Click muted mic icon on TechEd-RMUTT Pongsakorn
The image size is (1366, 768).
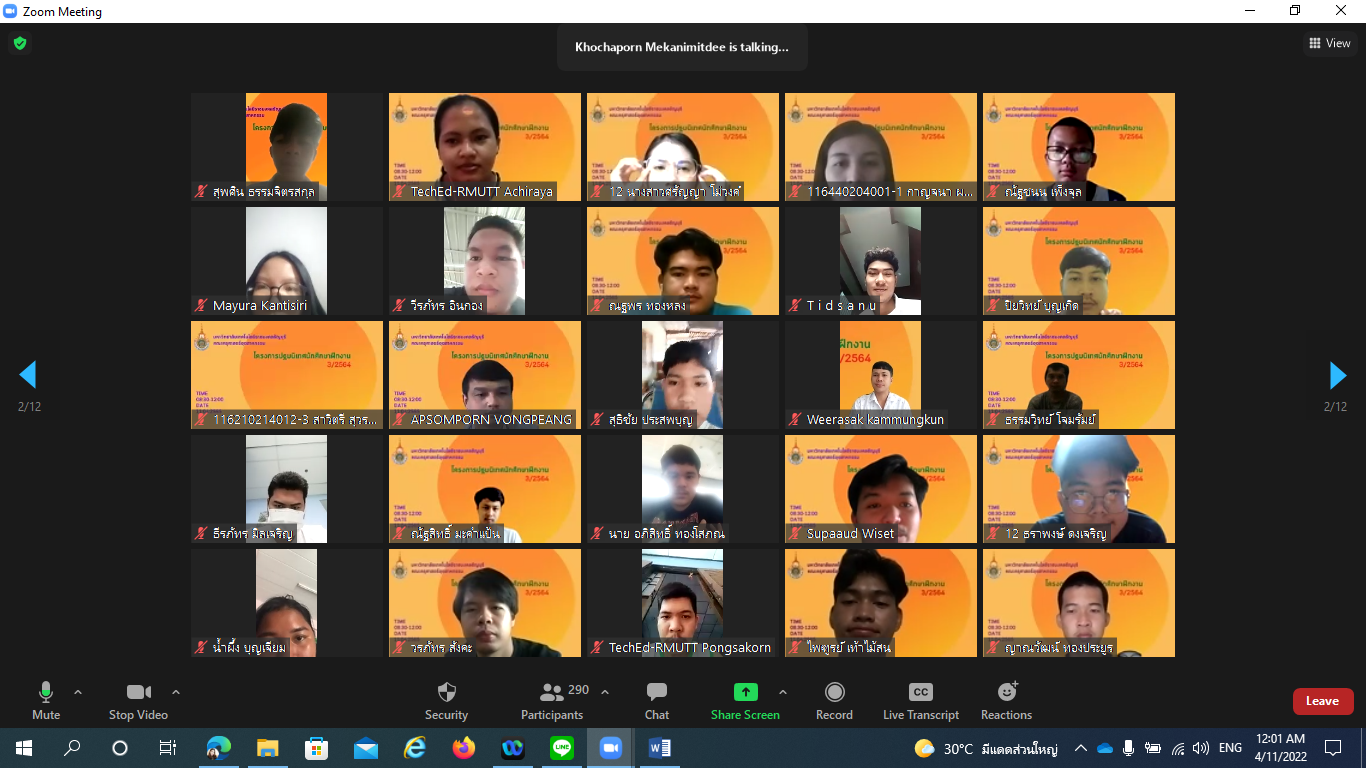[x=597, y=648]
